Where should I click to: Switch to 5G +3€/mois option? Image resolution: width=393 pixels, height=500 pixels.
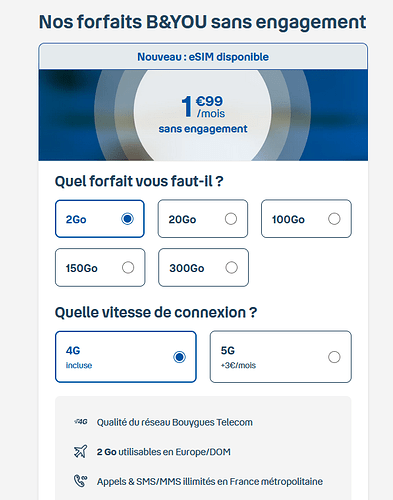click(x=281, y=357)
